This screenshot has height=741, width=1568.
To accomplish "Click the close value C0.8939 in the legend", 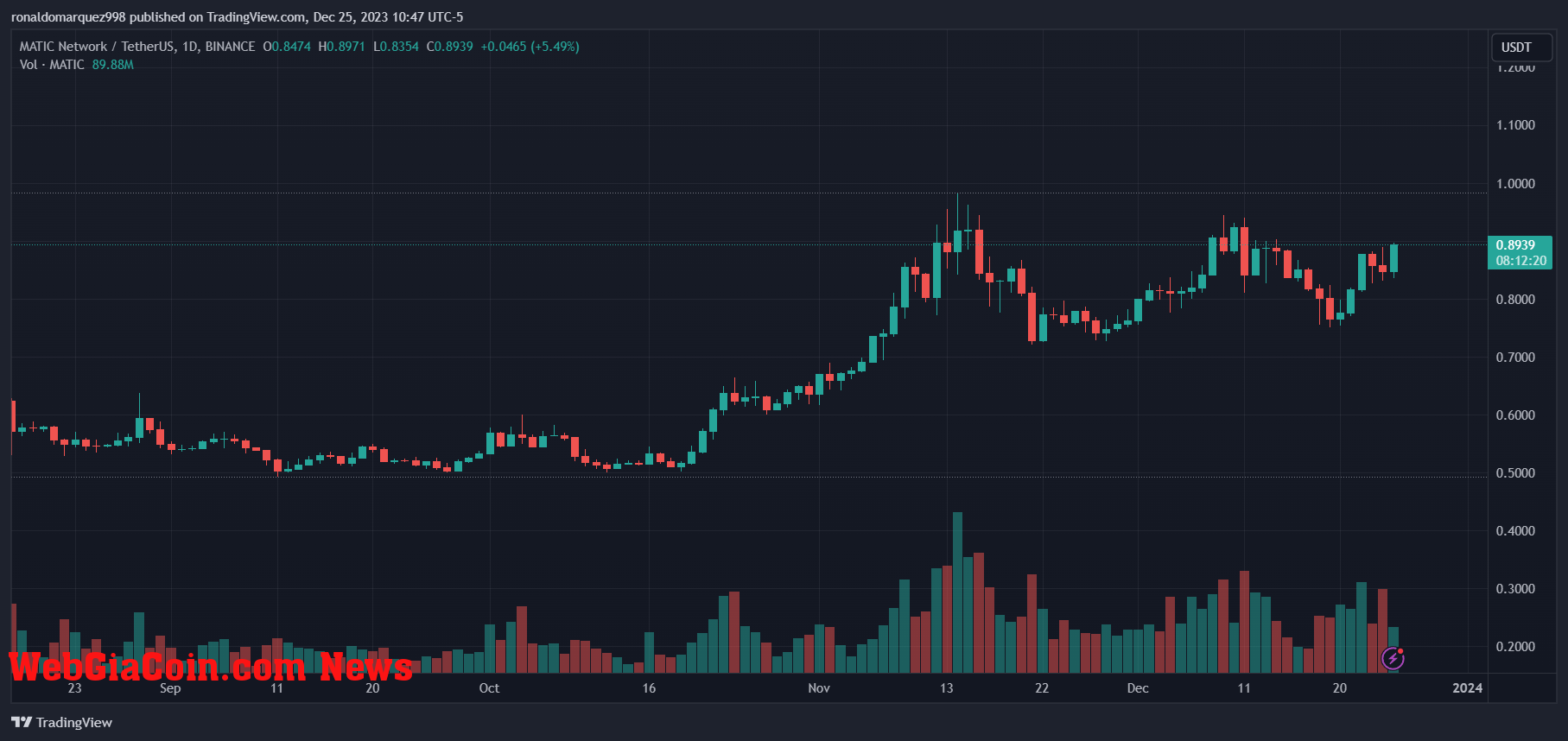I will [x=450, y=47].
